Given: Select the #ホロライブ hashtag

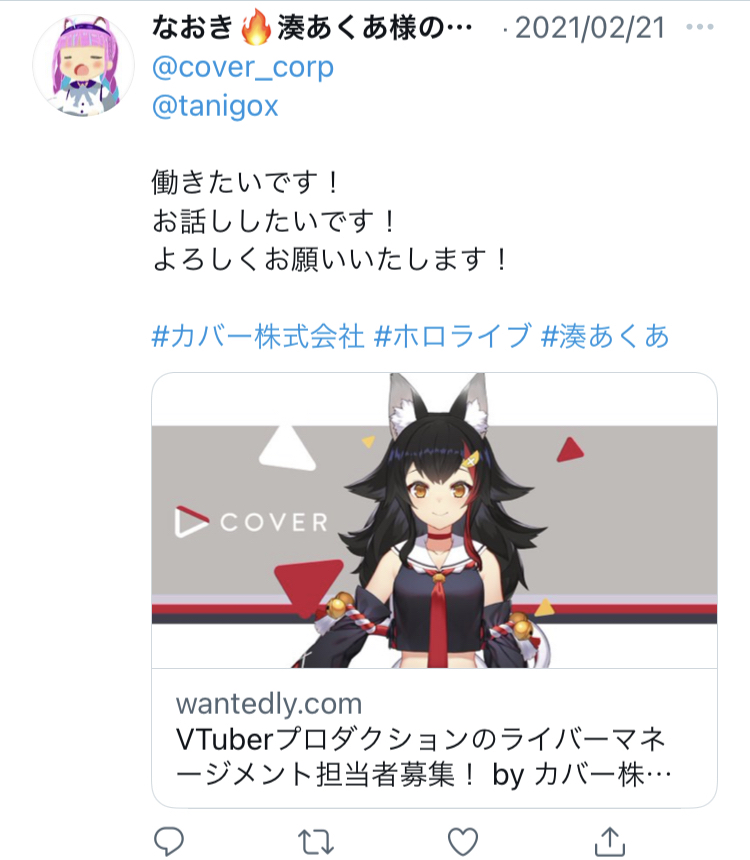Looking at the screenshot, I should [453, 336].
